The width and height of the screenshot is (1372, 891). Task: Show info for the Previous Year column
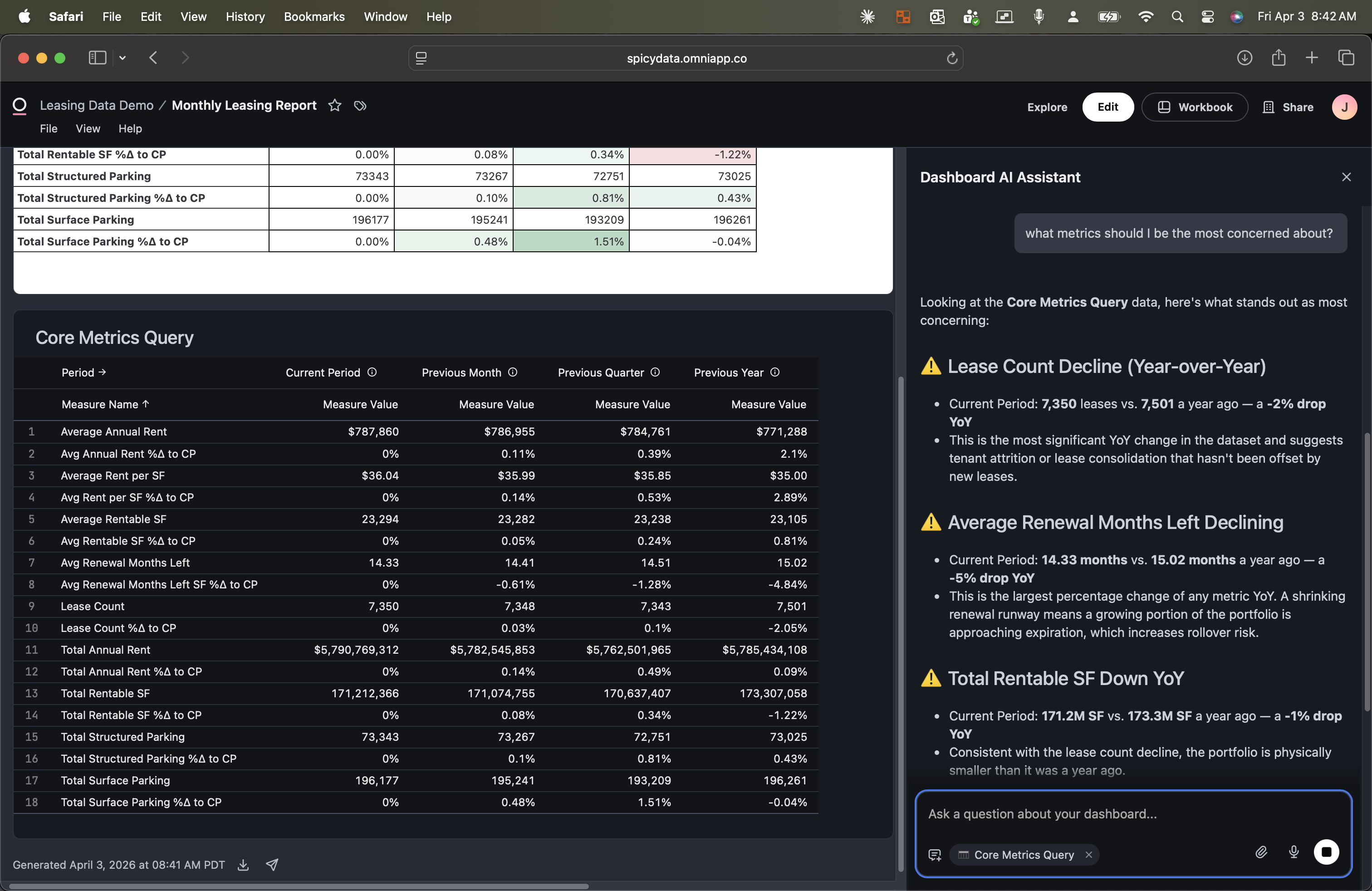tap(775, 373)
